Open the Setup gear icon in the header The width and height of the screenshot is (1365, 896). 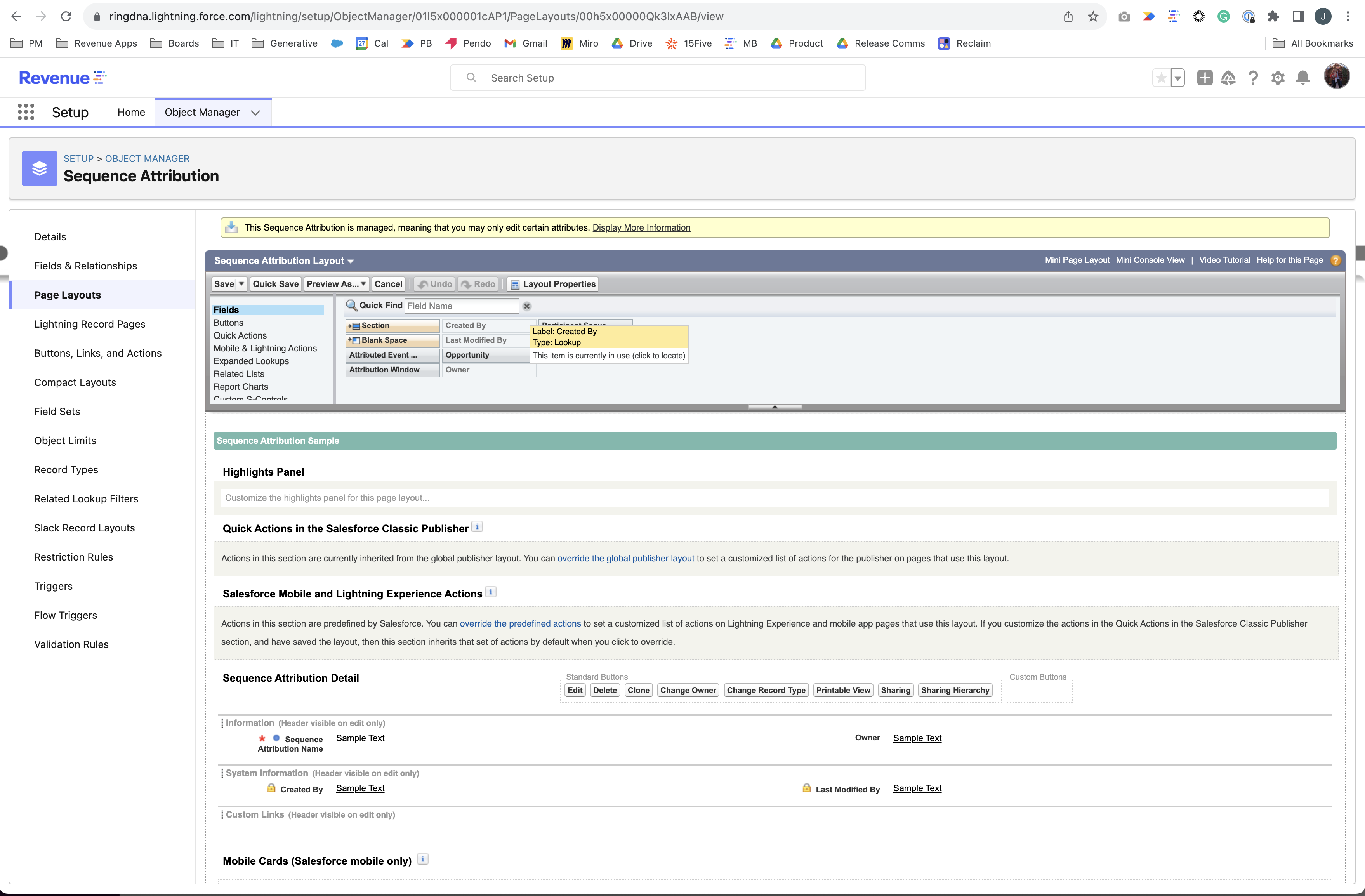click(x=1278, y=77)
